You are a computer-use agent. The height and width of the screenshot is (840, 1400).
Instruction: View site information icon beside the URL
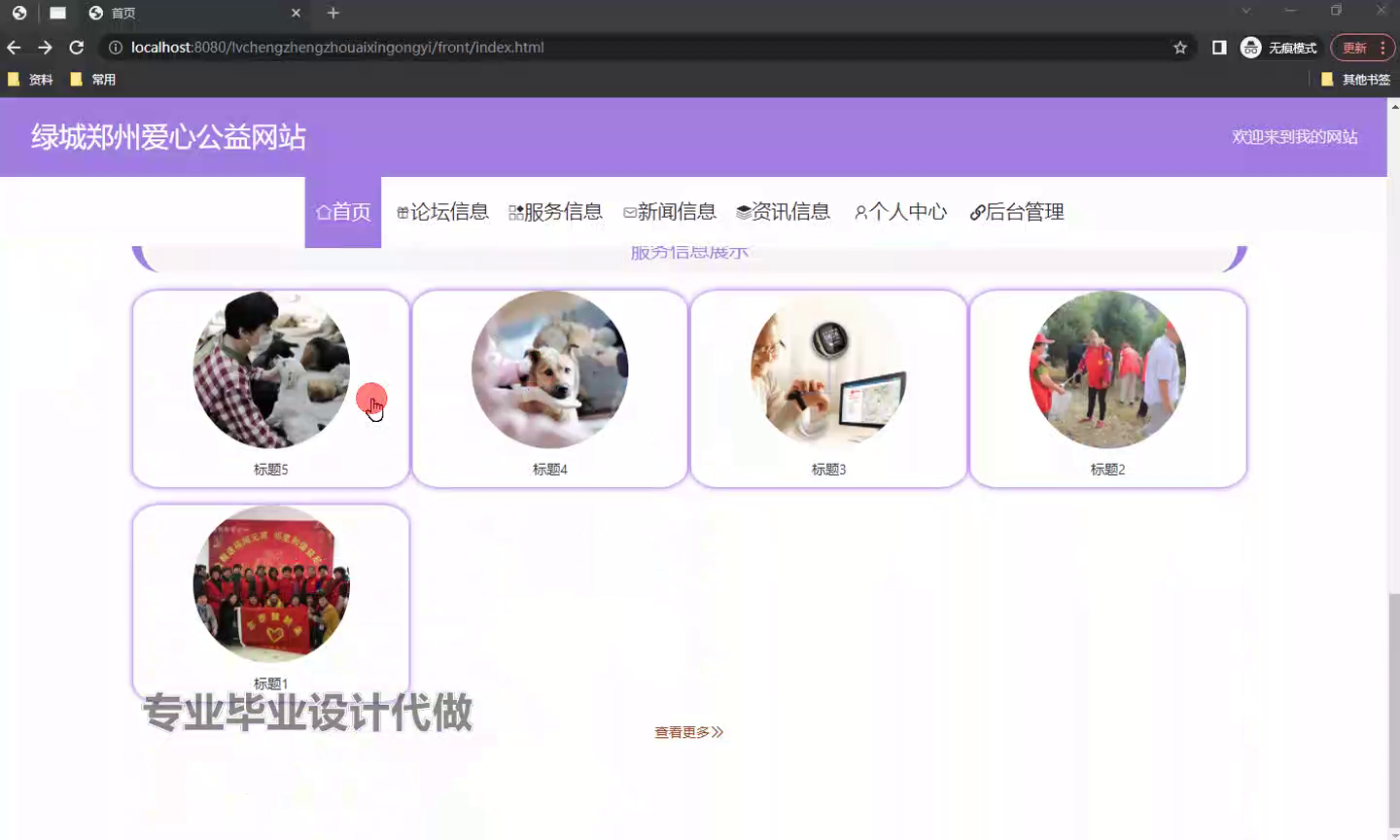click(x=115, y=48)
